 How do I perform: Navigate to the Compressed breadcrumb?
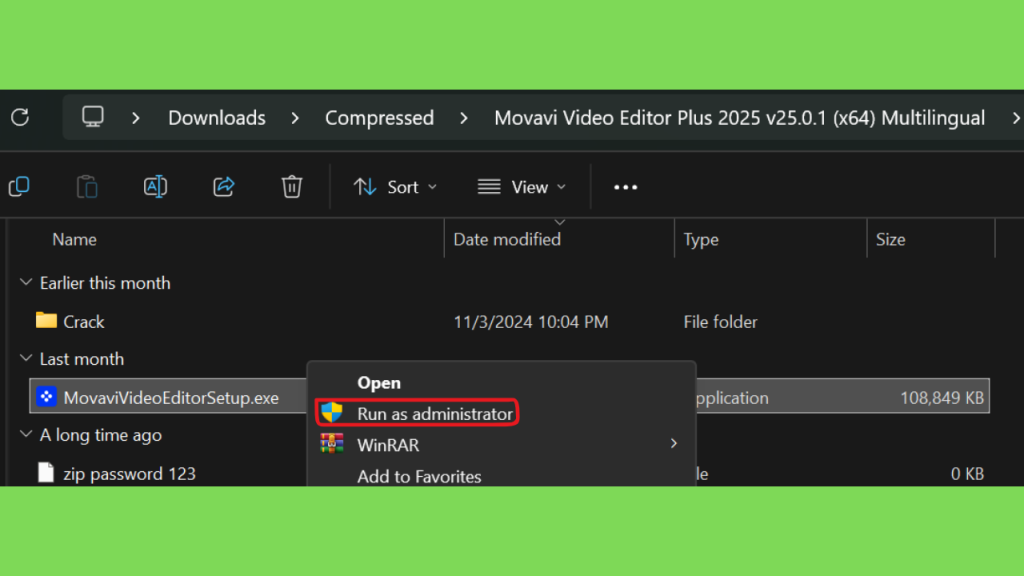(379, 118)
